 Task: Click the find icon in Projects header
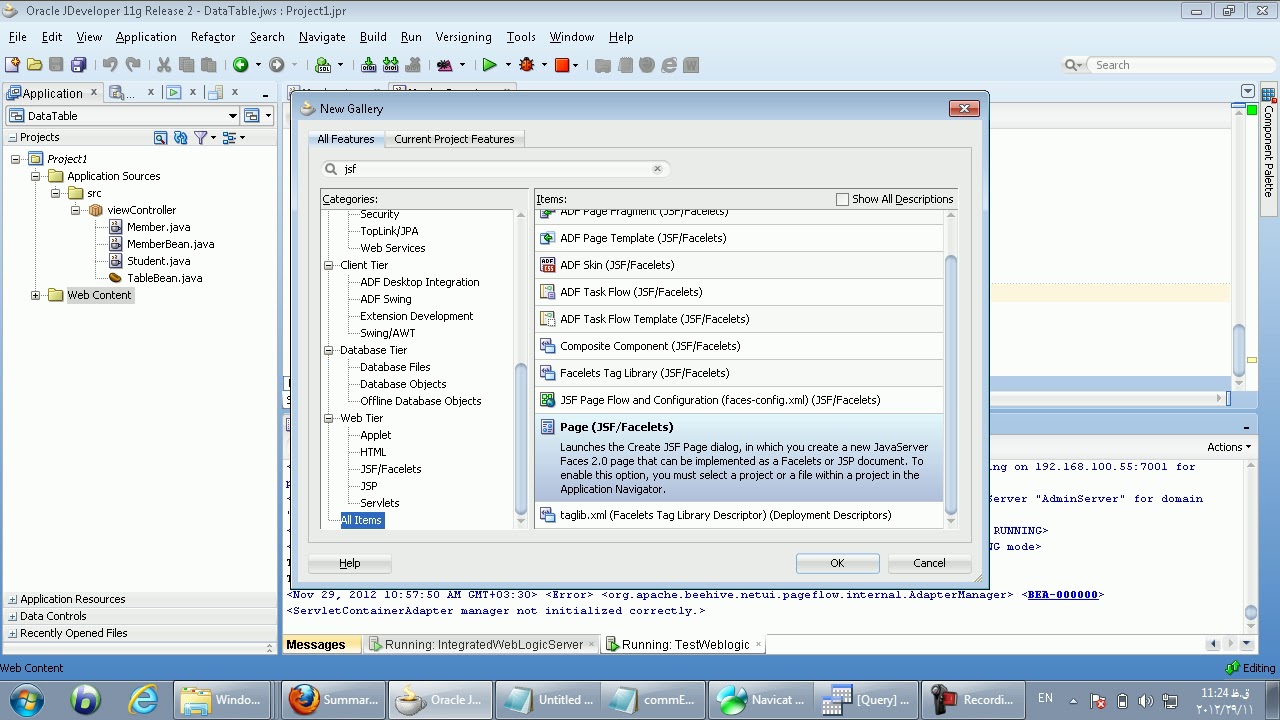tap(160, 137)
